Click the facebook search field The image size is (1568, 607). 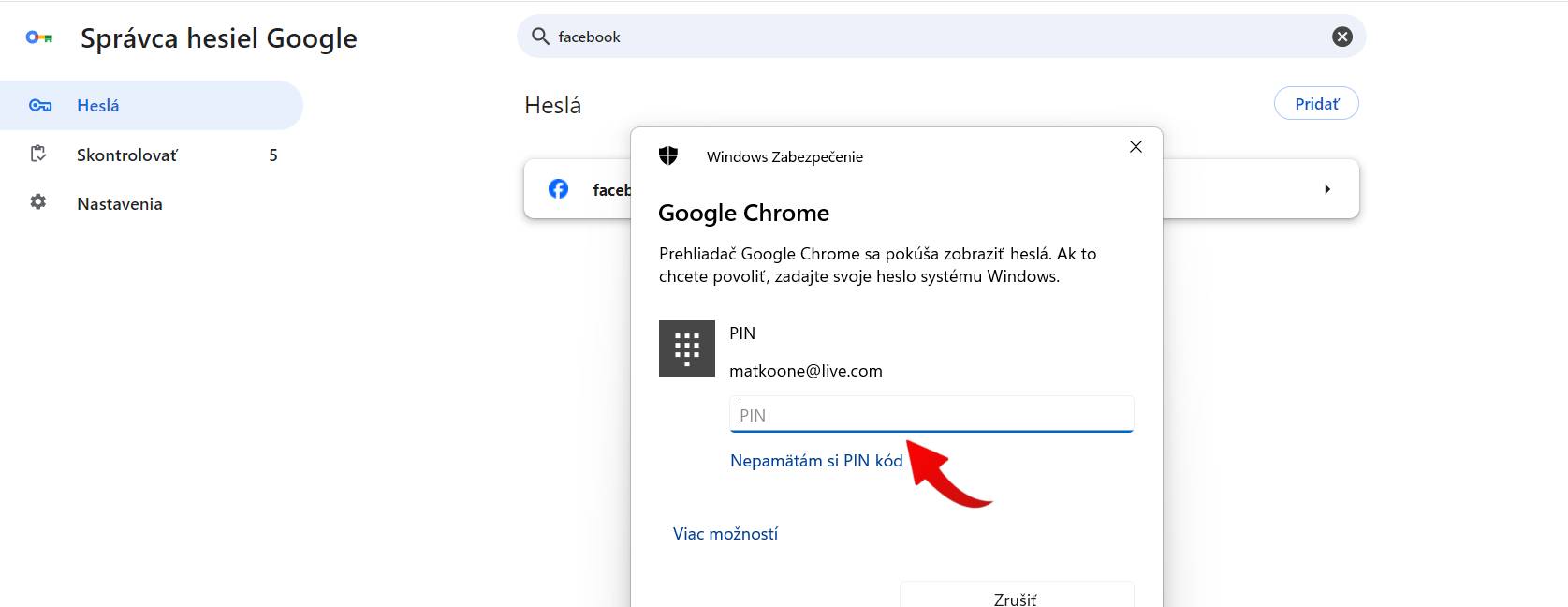coord(941,37)
